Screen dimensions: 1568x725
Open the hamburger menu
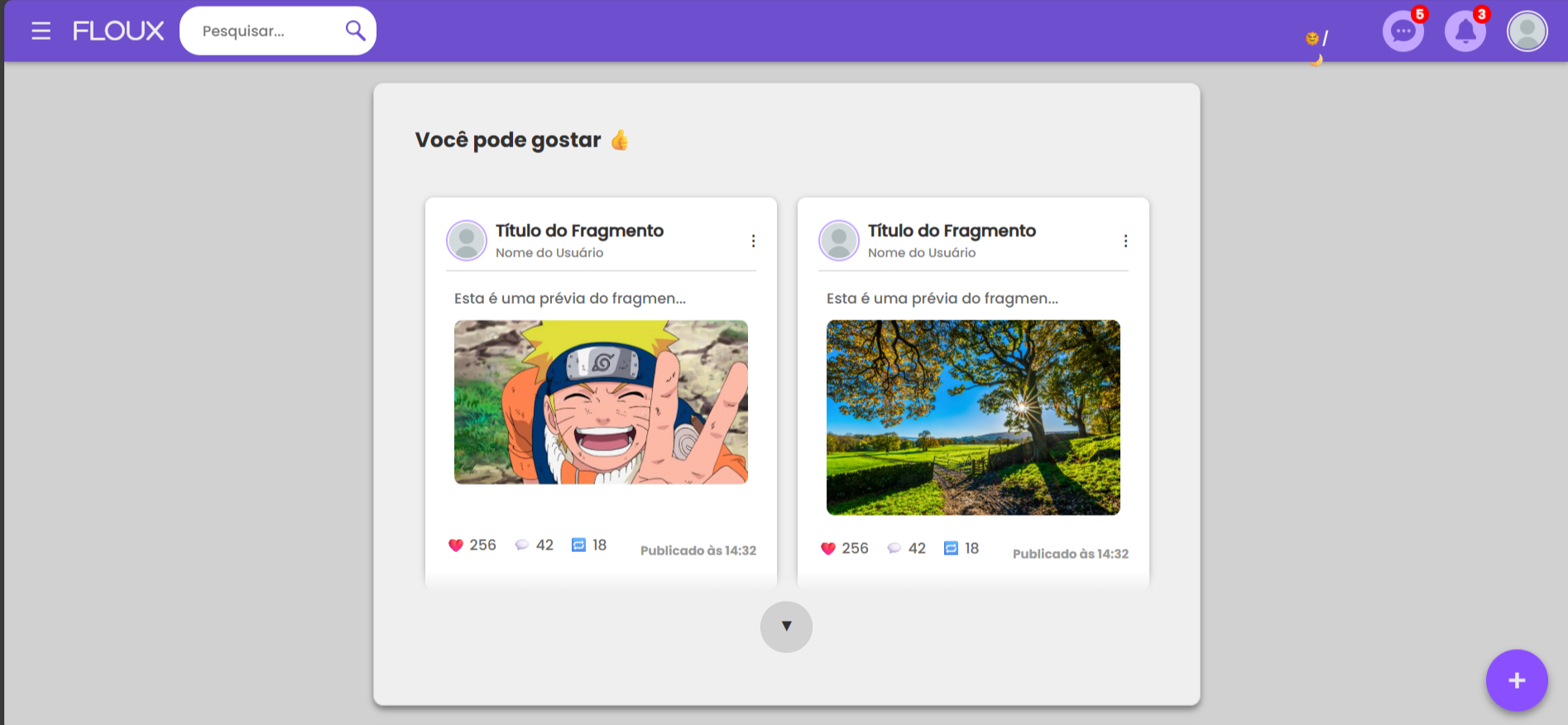click(x=41, y=31)
